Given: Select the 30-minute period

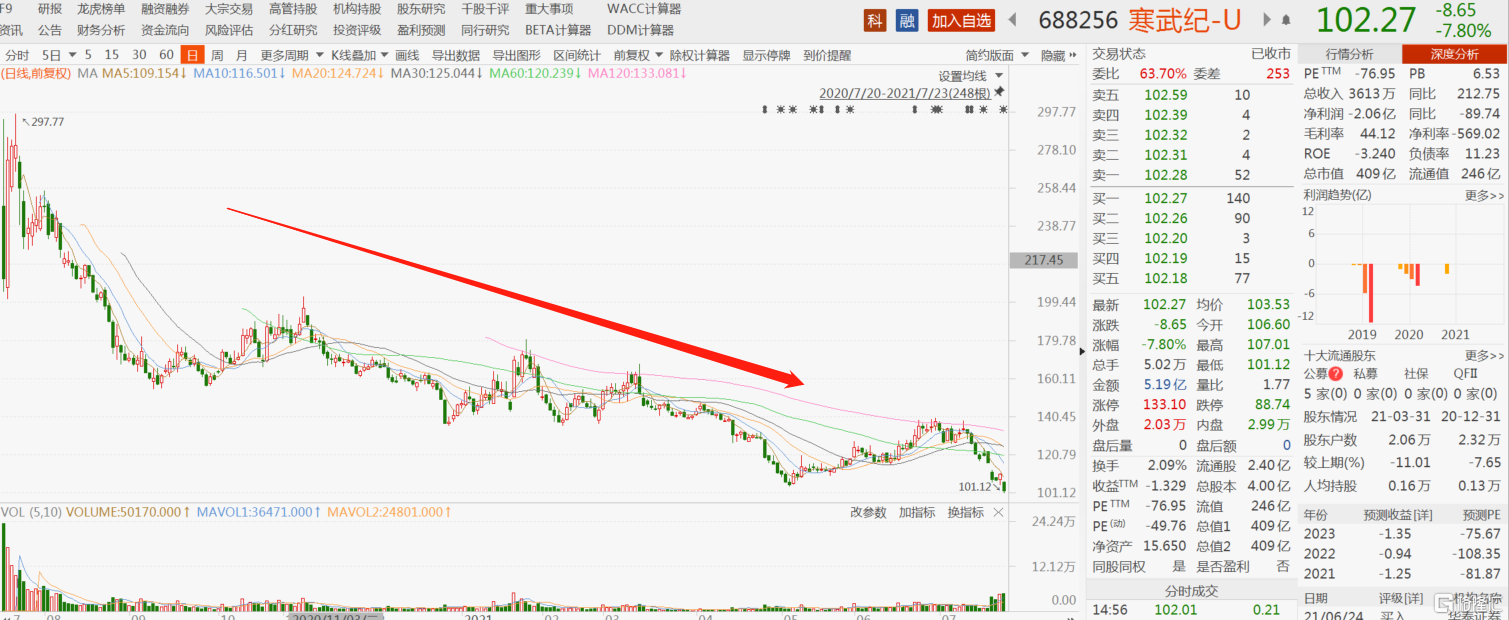Looking at the screenshot, I should (x=139, y=56).
